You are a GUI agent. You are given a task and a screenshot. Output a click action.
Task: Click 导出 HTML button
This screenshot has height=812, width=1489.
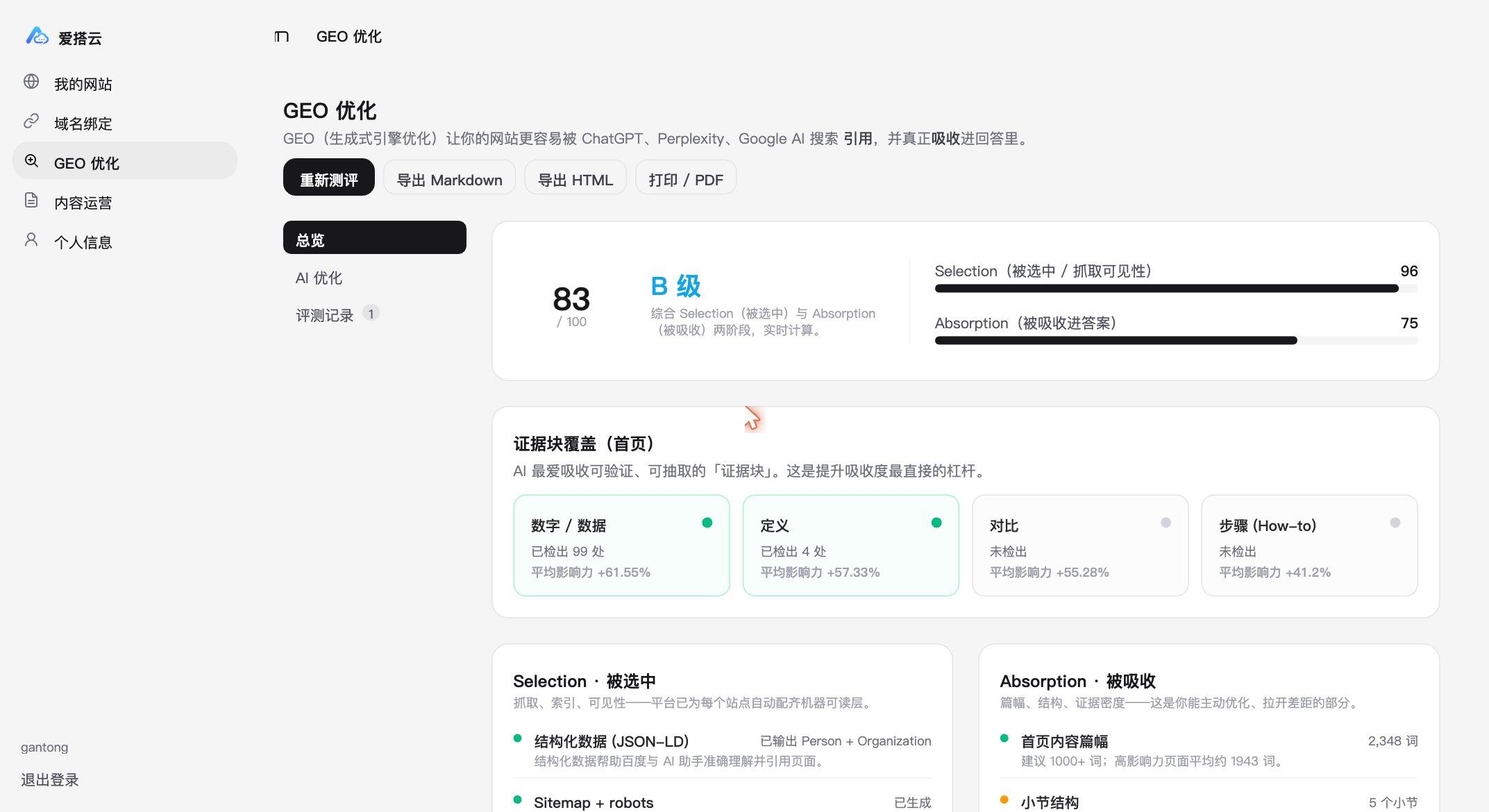(575, 178)
